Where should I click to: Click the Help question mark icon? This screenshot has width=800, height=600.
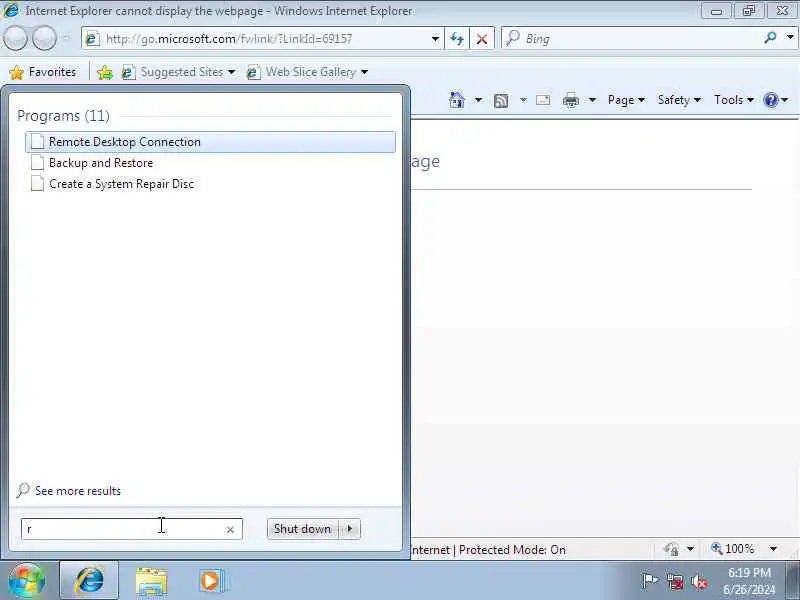[x=771, y=100]
